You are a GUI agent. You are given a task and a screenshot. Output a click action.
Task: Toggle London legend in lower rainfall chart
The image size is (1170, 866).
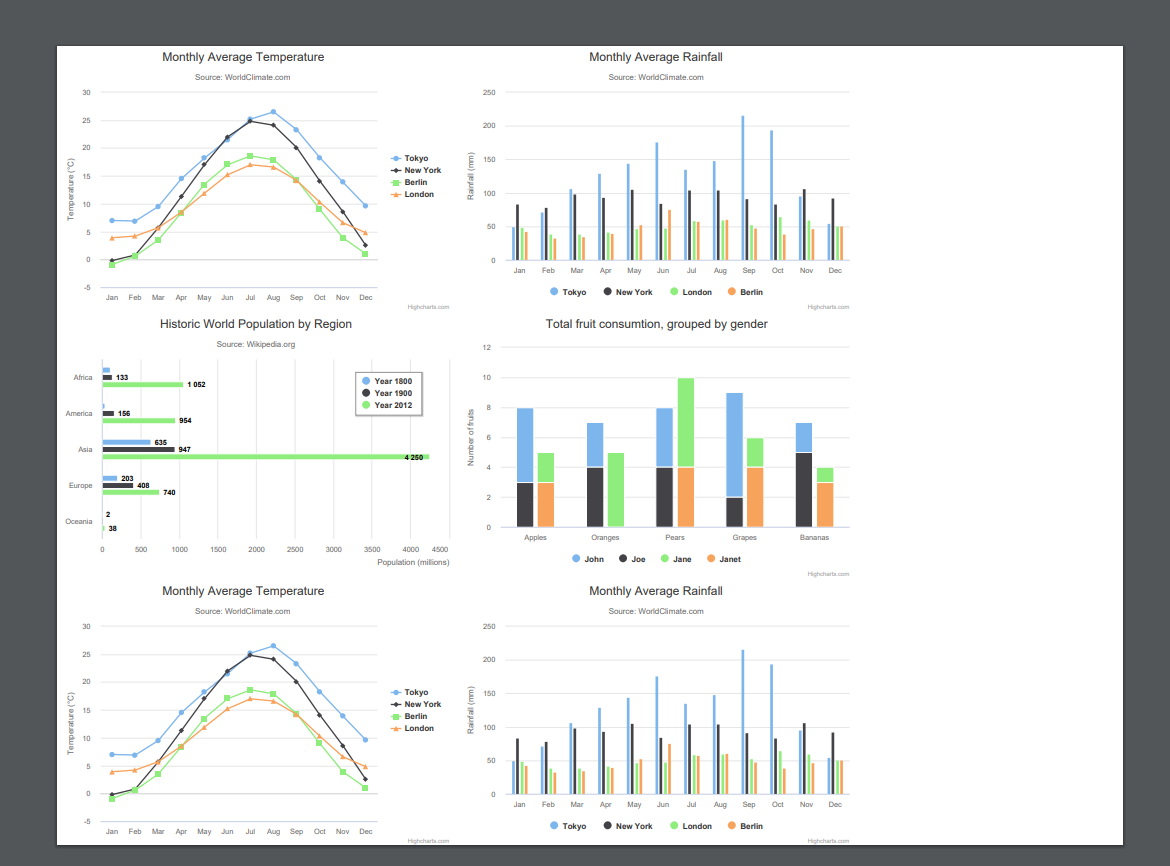tap(691, 826)
